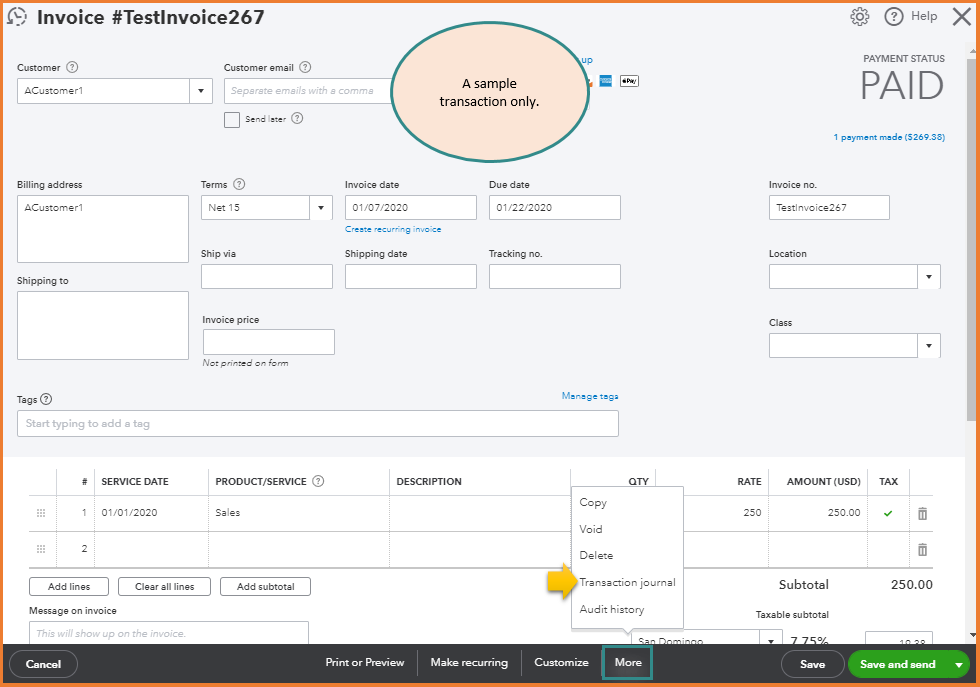Click the Invoice no. field
This screenshot has height=687, width=980.
coord(829,208)
